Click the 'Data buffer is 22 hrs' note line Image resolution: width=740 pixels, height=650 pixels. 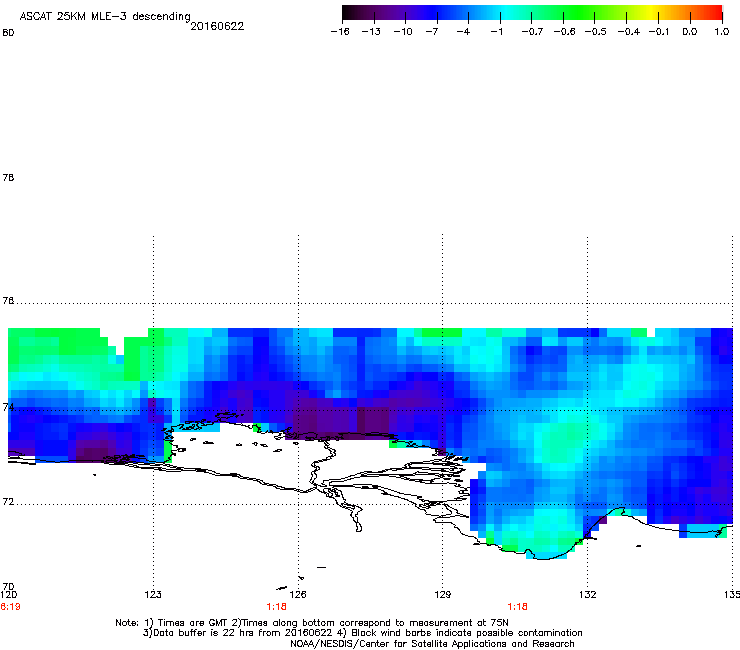click(362, 633)
